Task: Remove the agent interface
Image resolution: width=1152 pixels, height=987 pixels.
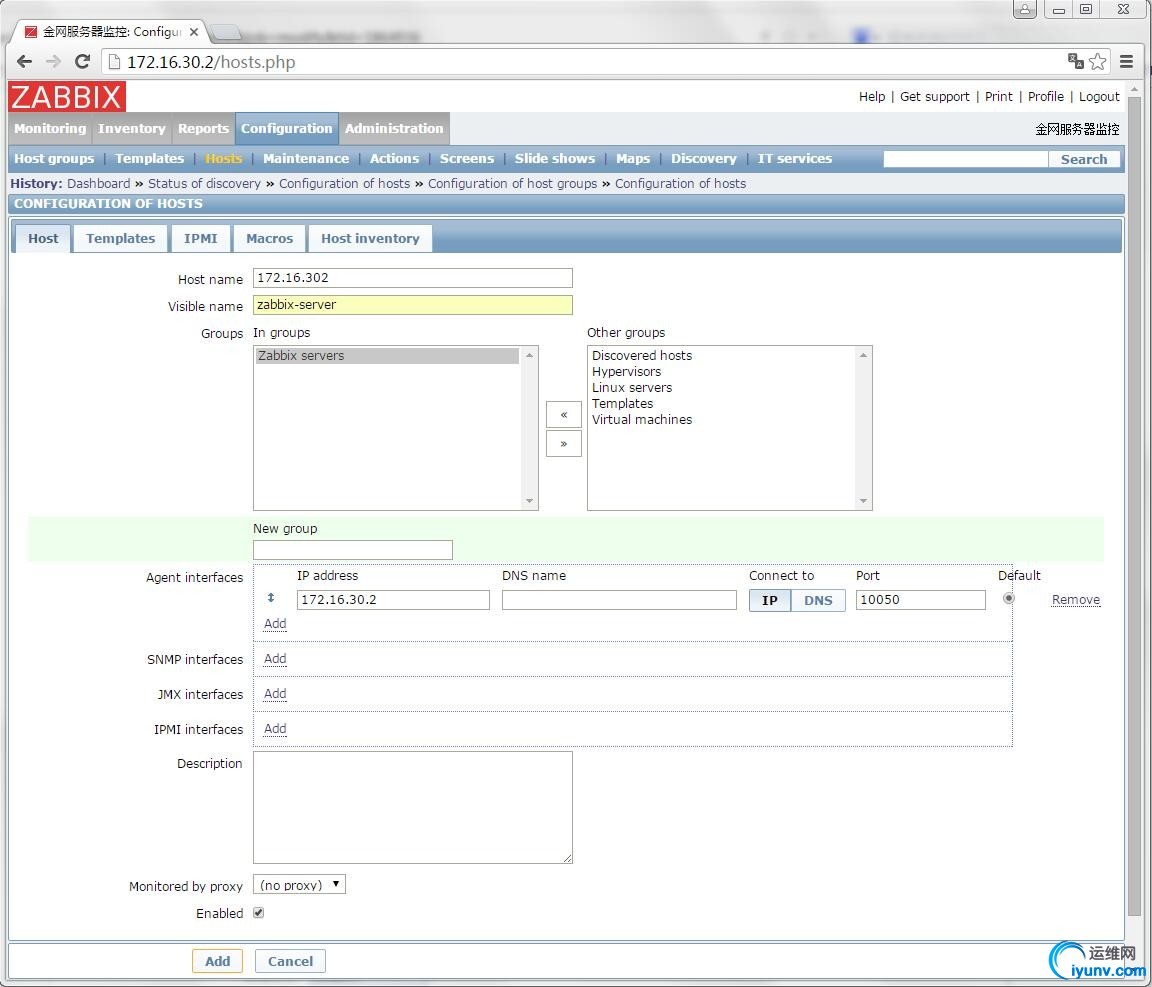Action: [1076, 600]
